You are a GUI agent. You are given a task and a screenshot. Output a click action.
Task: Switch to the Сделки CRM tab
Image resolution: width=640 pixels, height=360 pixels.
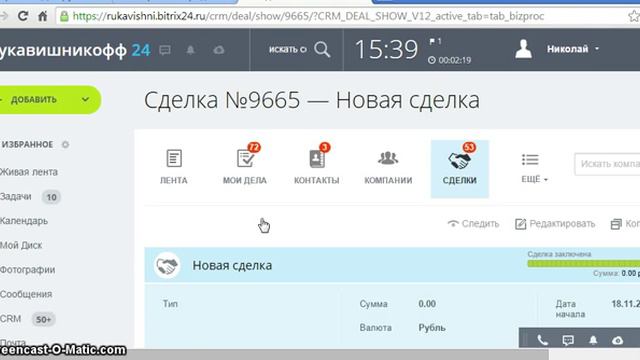(x=460, y=169)
